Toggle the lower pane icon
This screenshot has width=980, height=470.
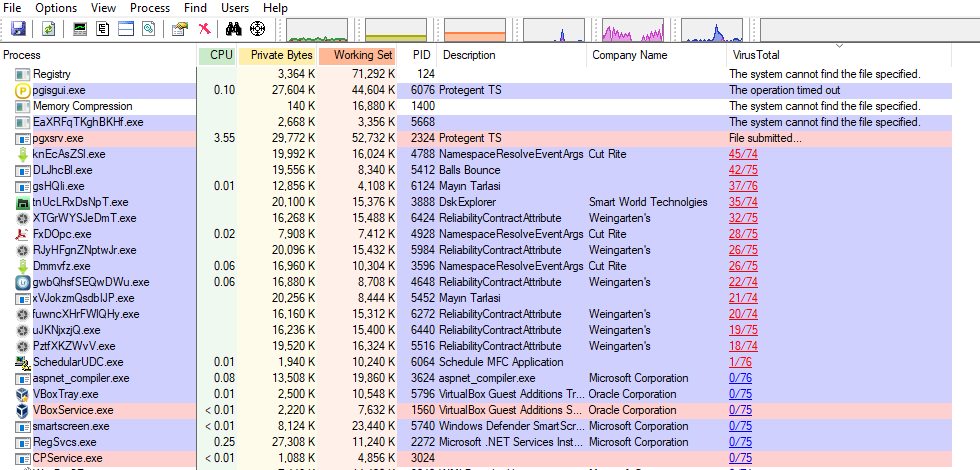(126, 28)
